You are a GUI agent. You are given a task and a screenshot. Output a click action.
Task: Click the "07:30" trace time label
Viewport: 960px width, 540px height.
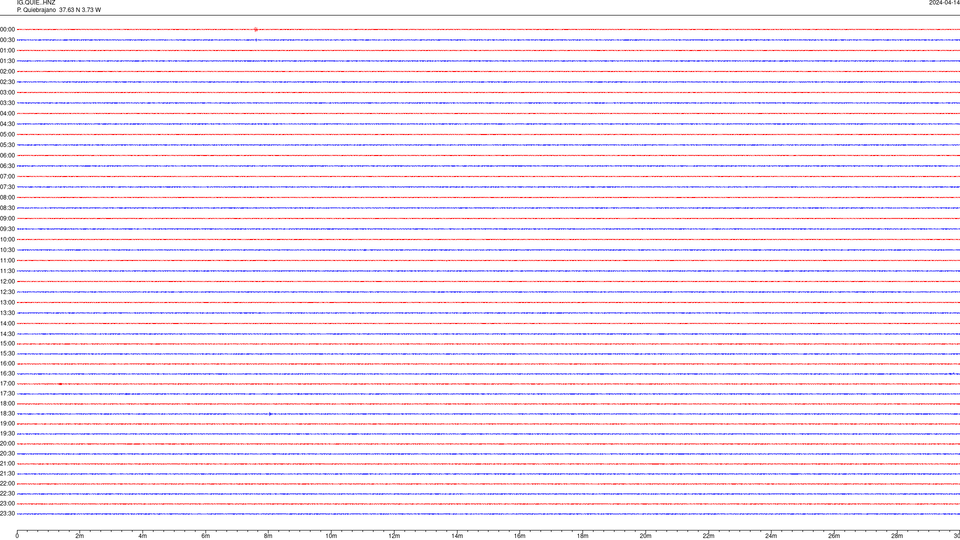tap(7, 187)
